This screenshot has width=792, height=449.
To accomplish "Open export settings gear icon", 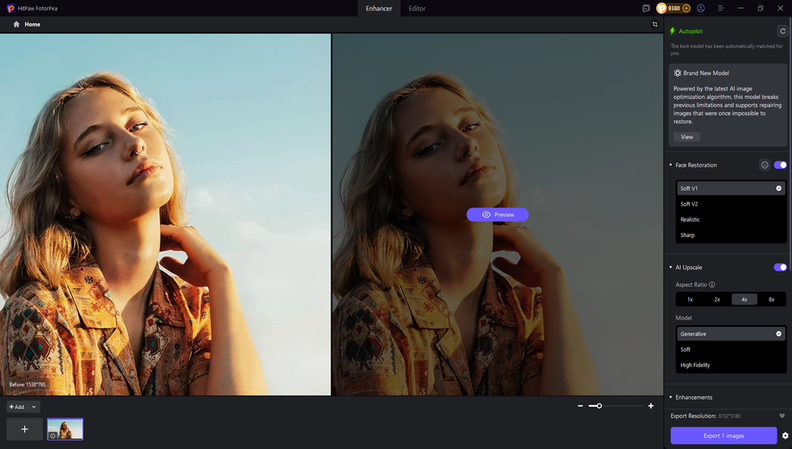I will point(785,435).
